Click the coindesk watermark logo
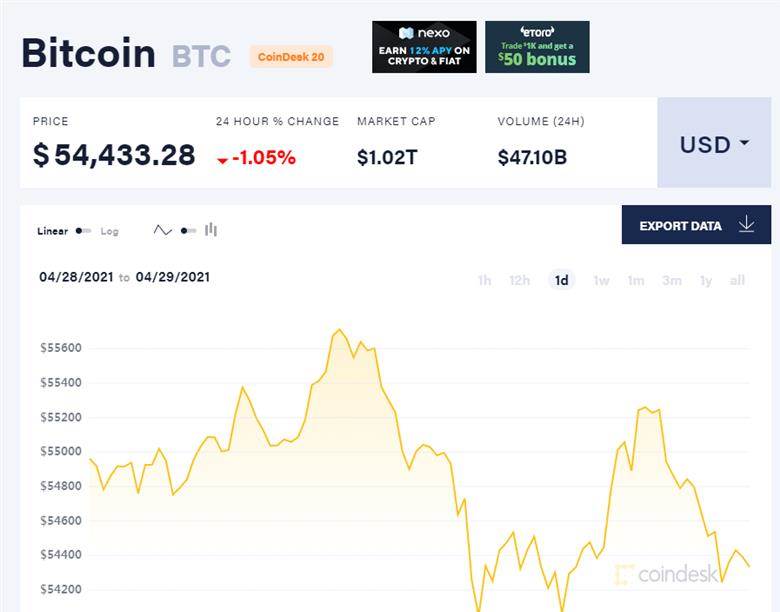 pos(666,574)
